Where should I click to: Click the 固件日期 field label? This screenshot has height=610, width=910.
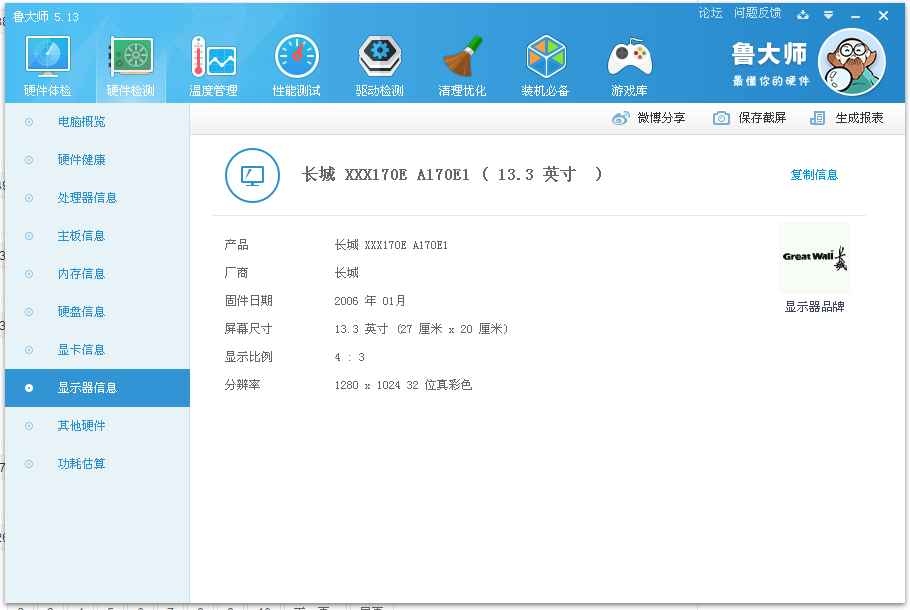(x=248, y=301)
